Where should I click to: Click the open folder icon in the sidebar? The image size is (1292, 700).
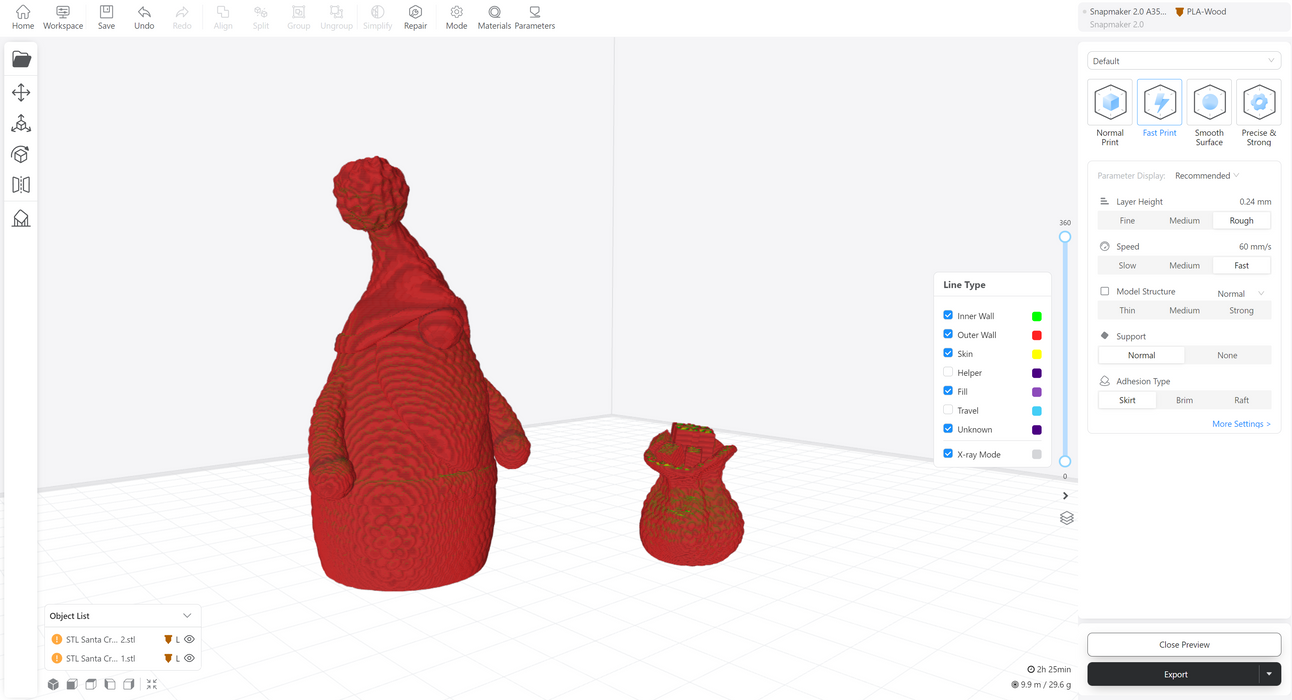(x=21, y=59)
